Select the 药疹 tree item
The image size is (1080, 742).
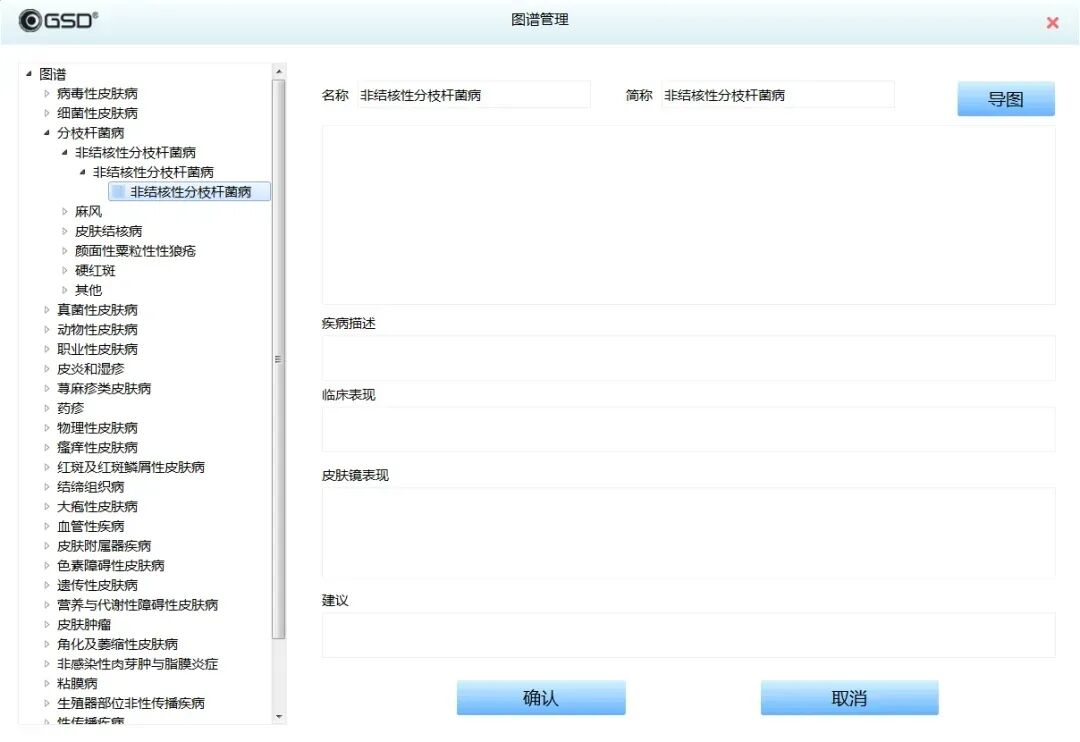71,408
